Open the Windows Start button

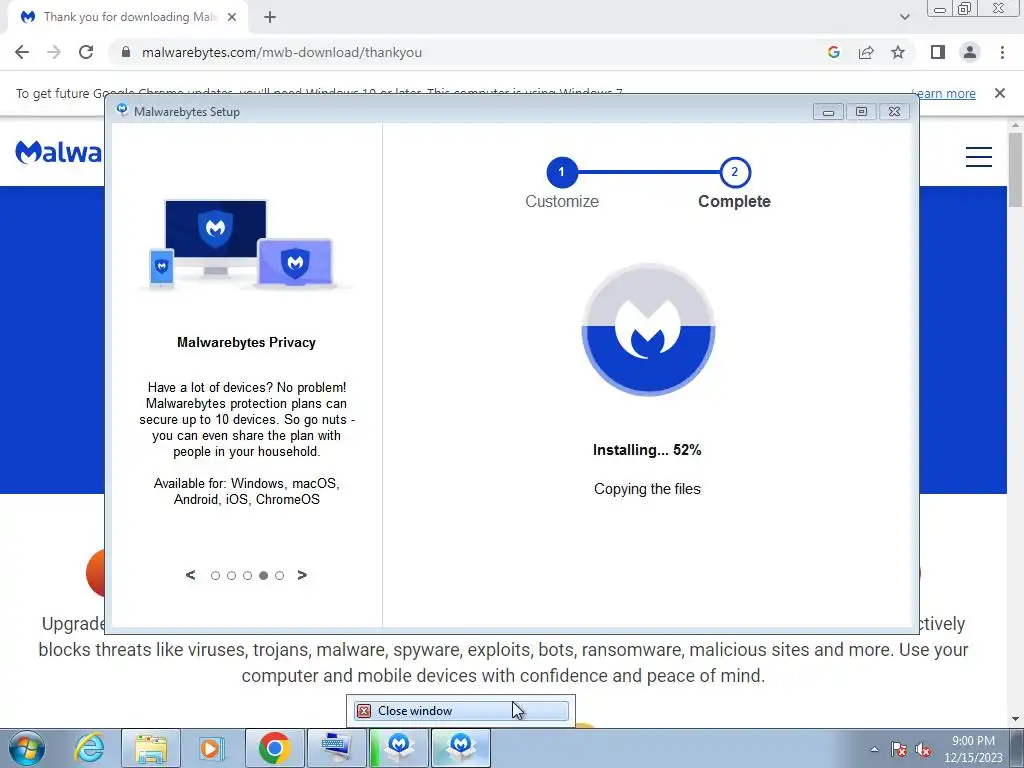pyautogui.click(x=27, y=748)
